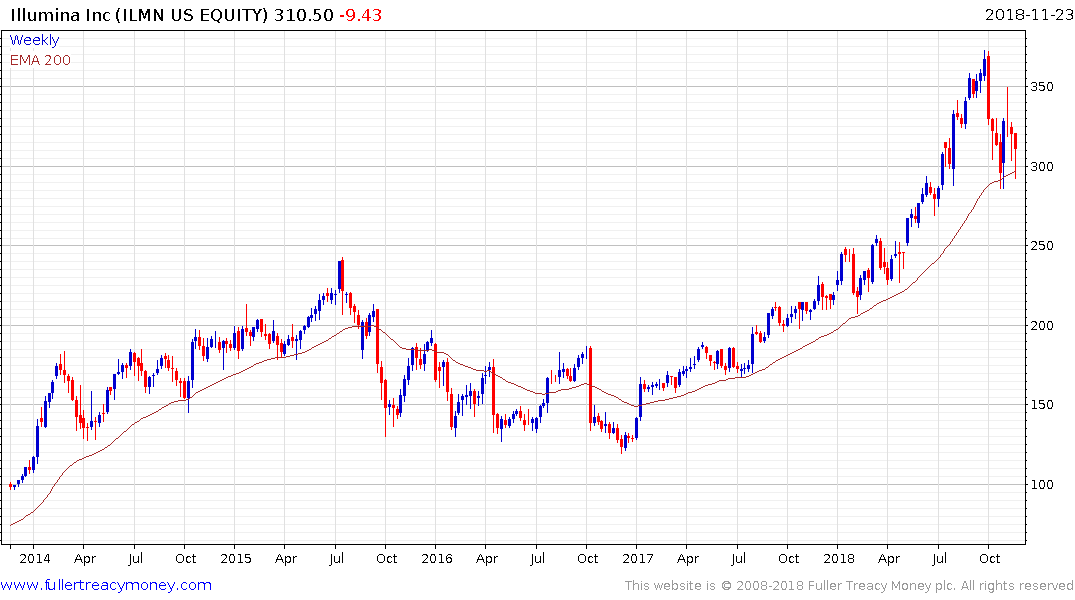Click the 'EMA 200' legend label
The image size is (1075, 600).
pyautogui.click(x=40, y=60)
